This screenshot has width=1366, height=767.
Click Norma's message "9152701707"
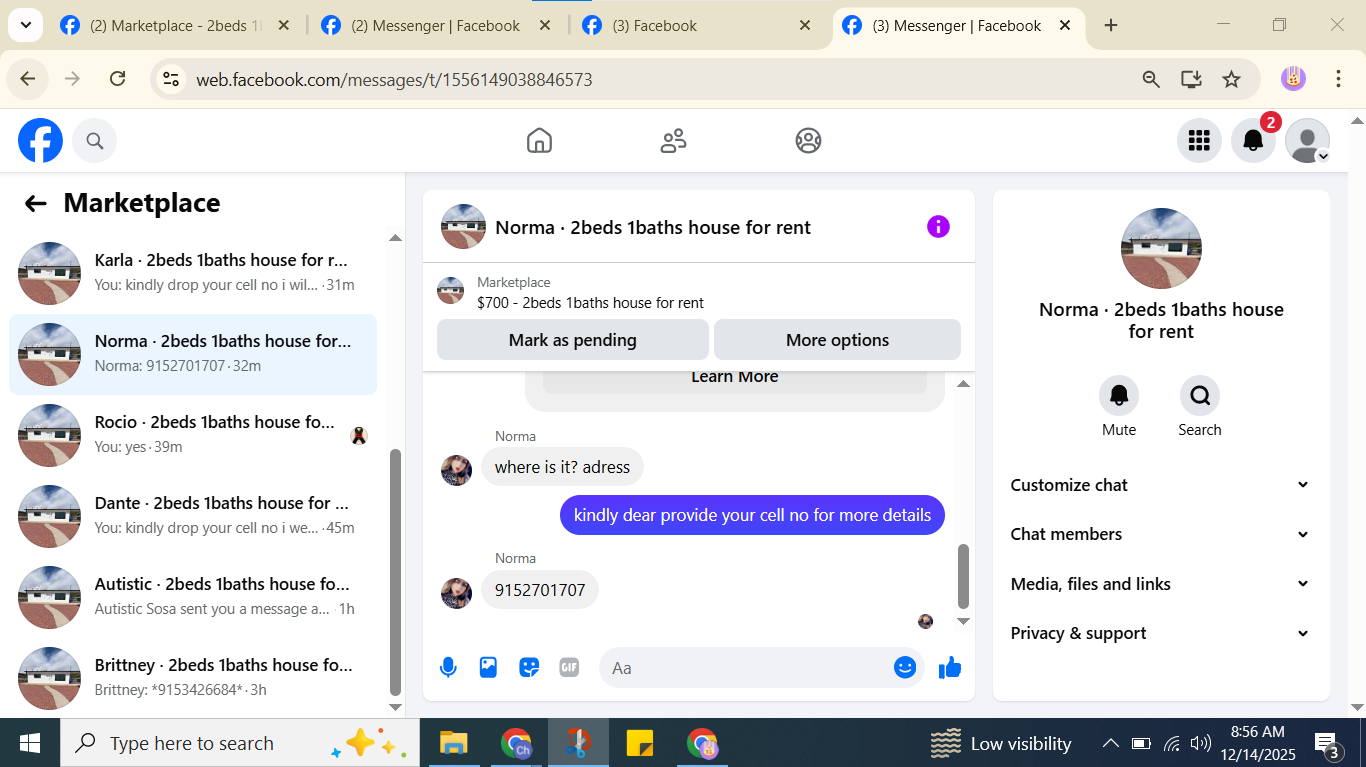540,590
